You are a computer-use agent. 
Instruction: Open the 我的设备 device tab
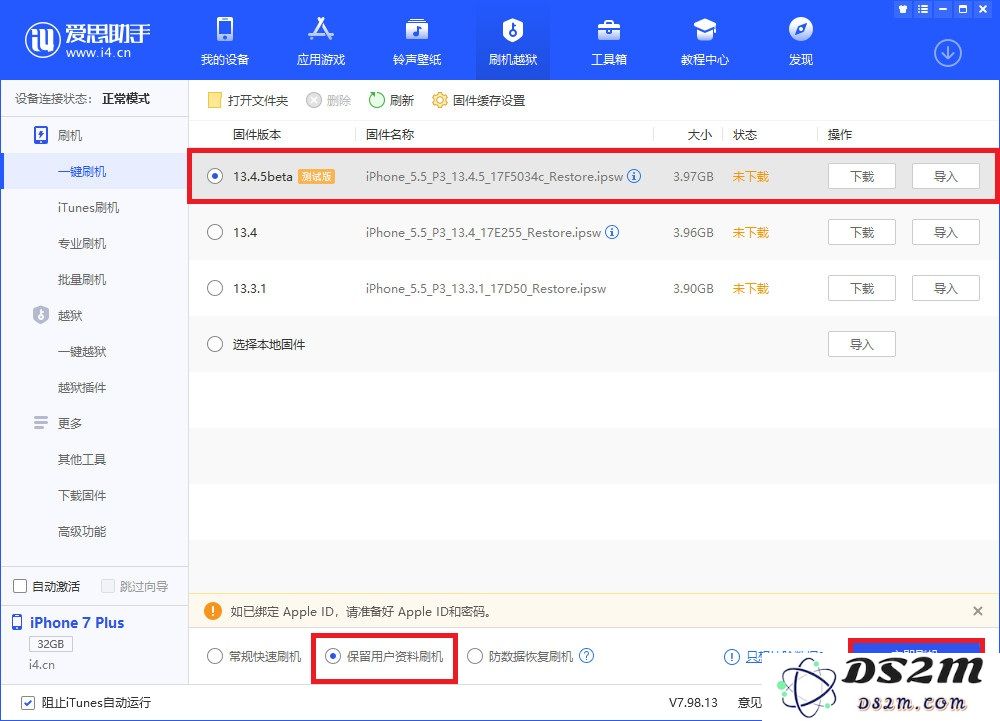(x=224, y=41)
